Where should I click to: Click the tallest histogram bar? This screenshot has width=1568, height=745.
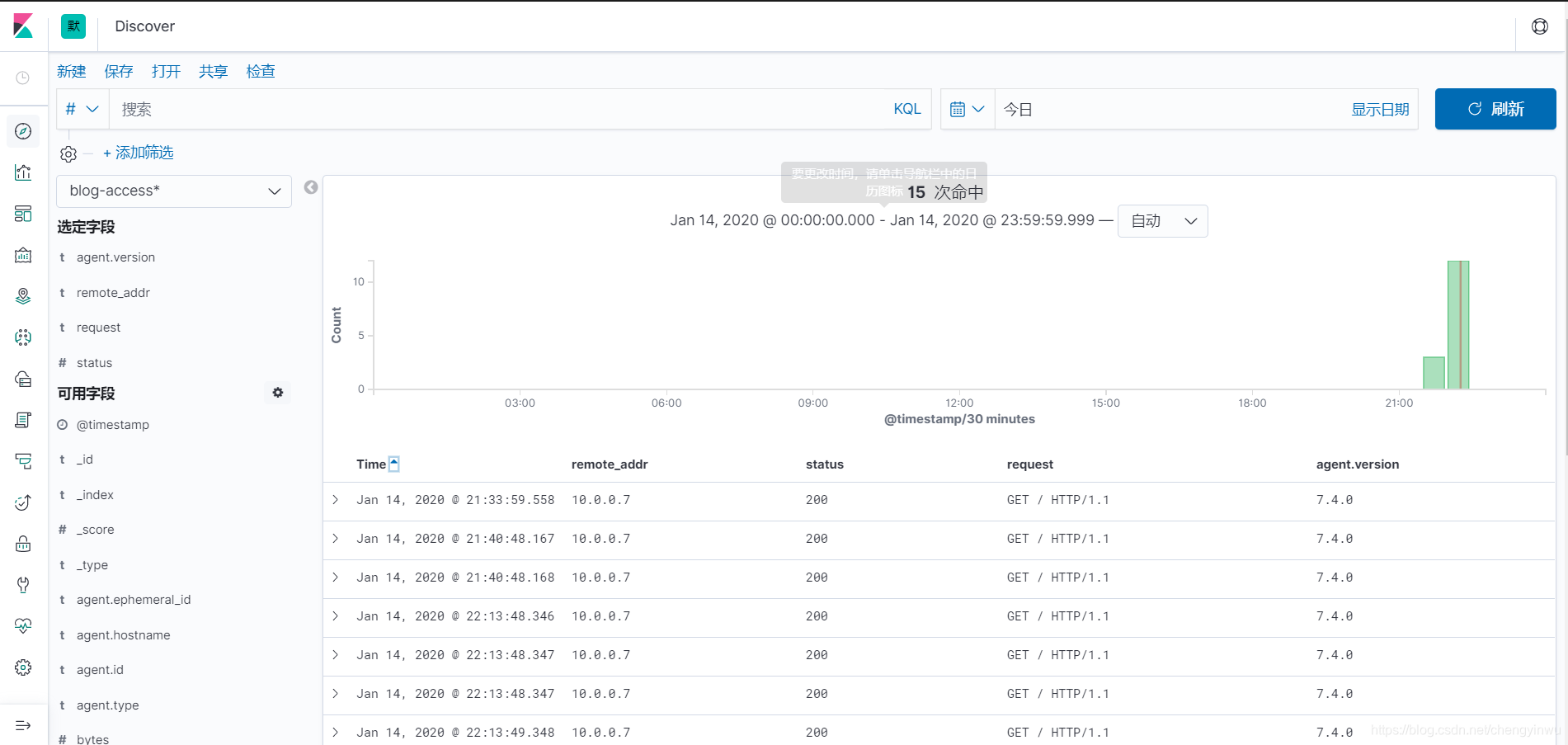click(1458, 325)
